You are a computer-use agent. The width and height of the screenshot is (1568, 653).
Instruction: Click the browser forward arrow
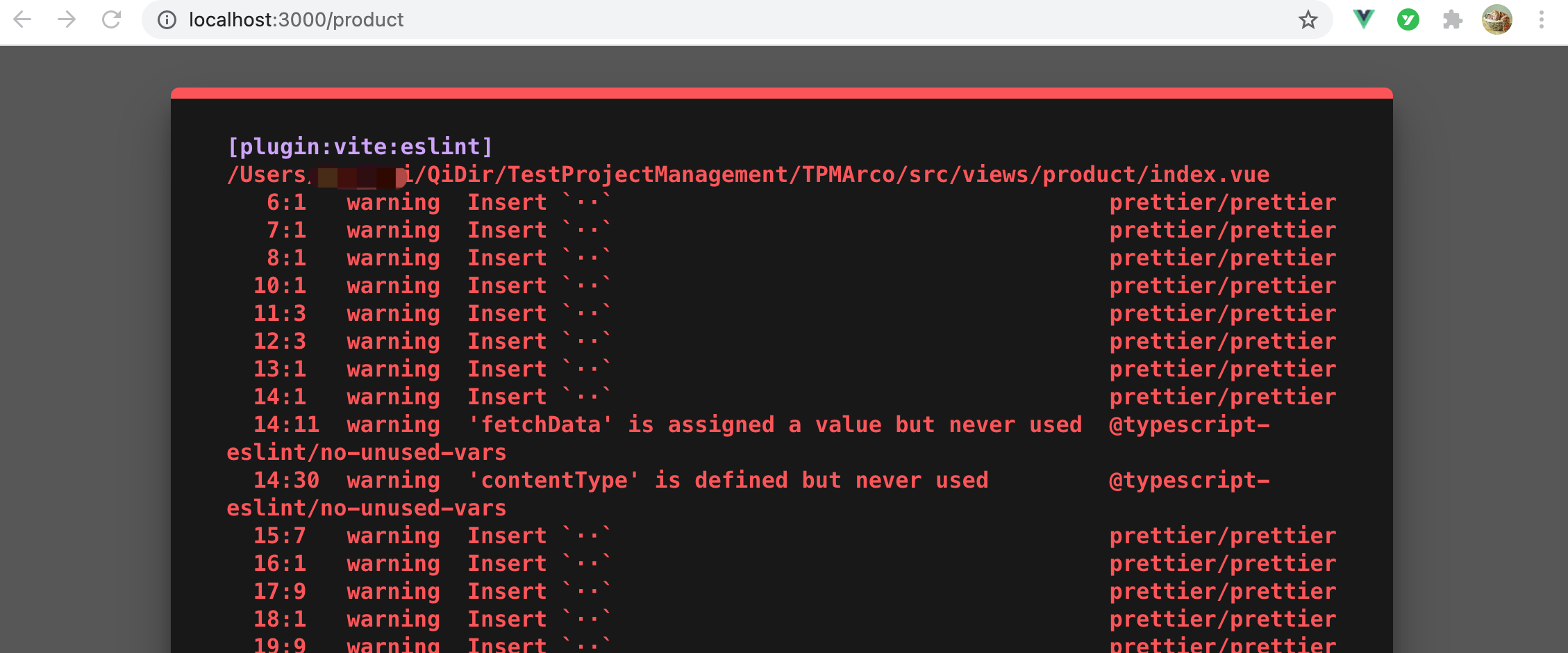pyautogui.click(x=67, y=19)
